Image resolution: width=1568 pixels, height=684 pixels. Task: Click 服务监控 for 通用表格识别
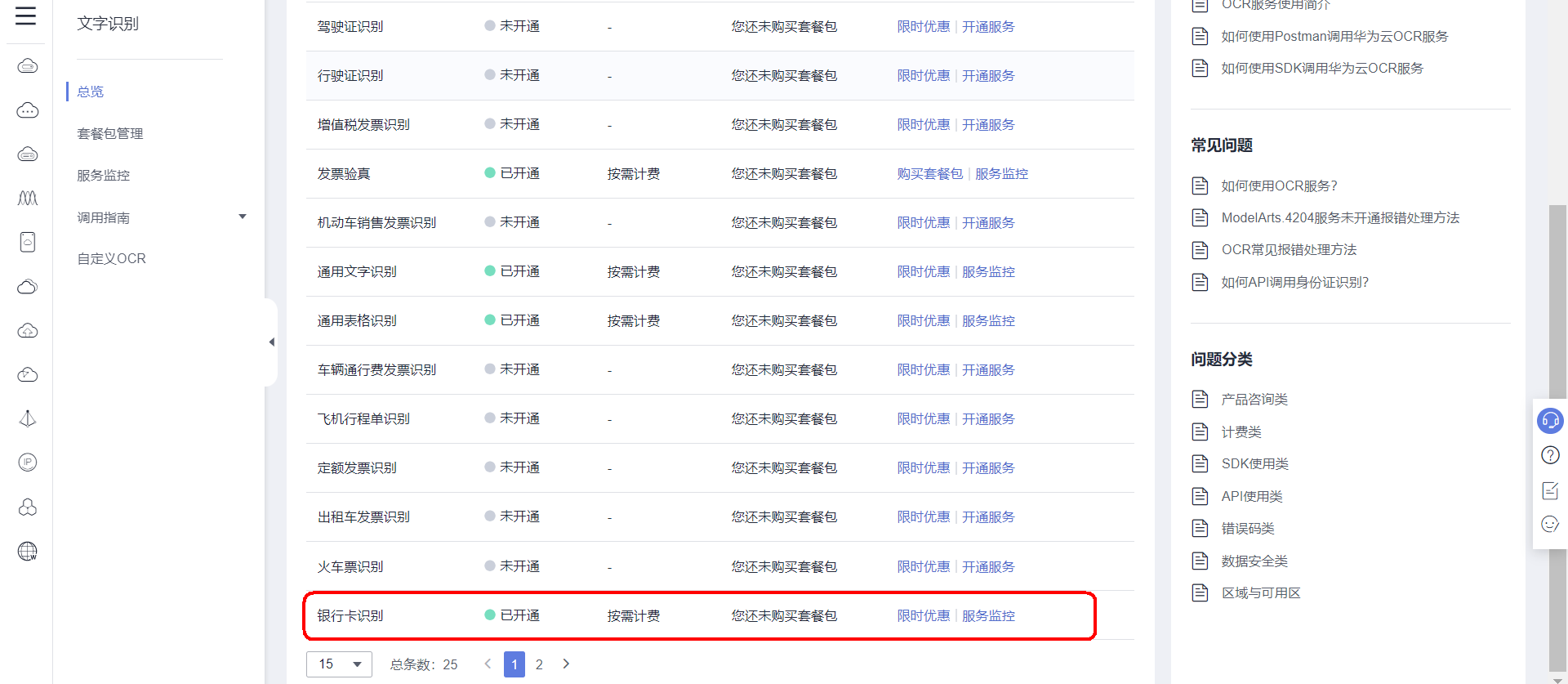click(988, 320)
